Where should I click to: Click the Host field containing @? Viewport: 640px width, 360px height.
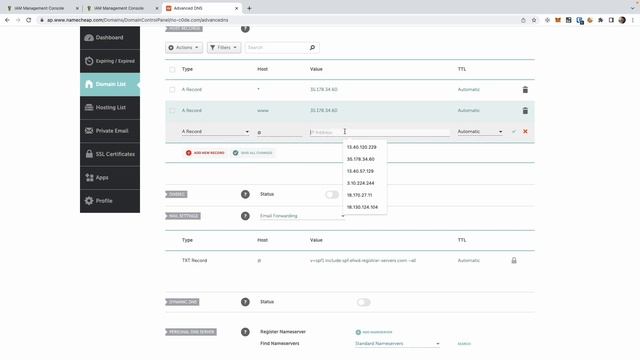pos(280,132)
